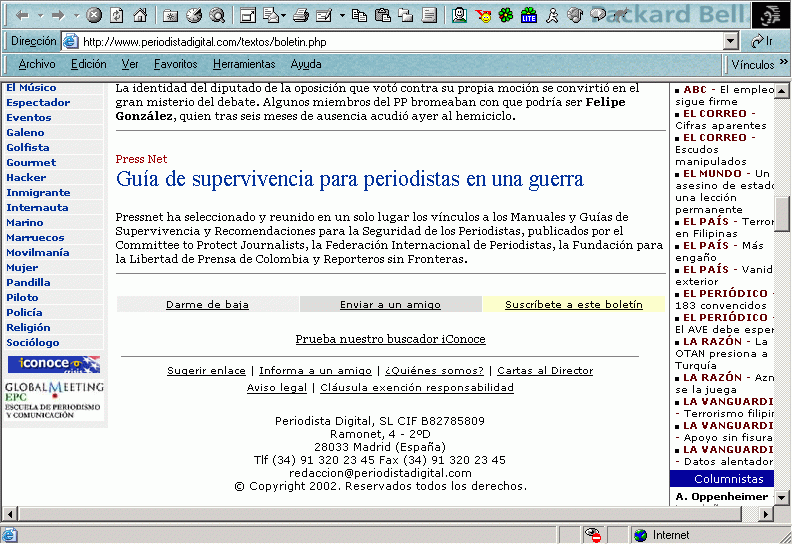The width and height of the screenshot is (792, 544).
Task: Open the Favorites folder toolbar icon
Action: point(170,16)
